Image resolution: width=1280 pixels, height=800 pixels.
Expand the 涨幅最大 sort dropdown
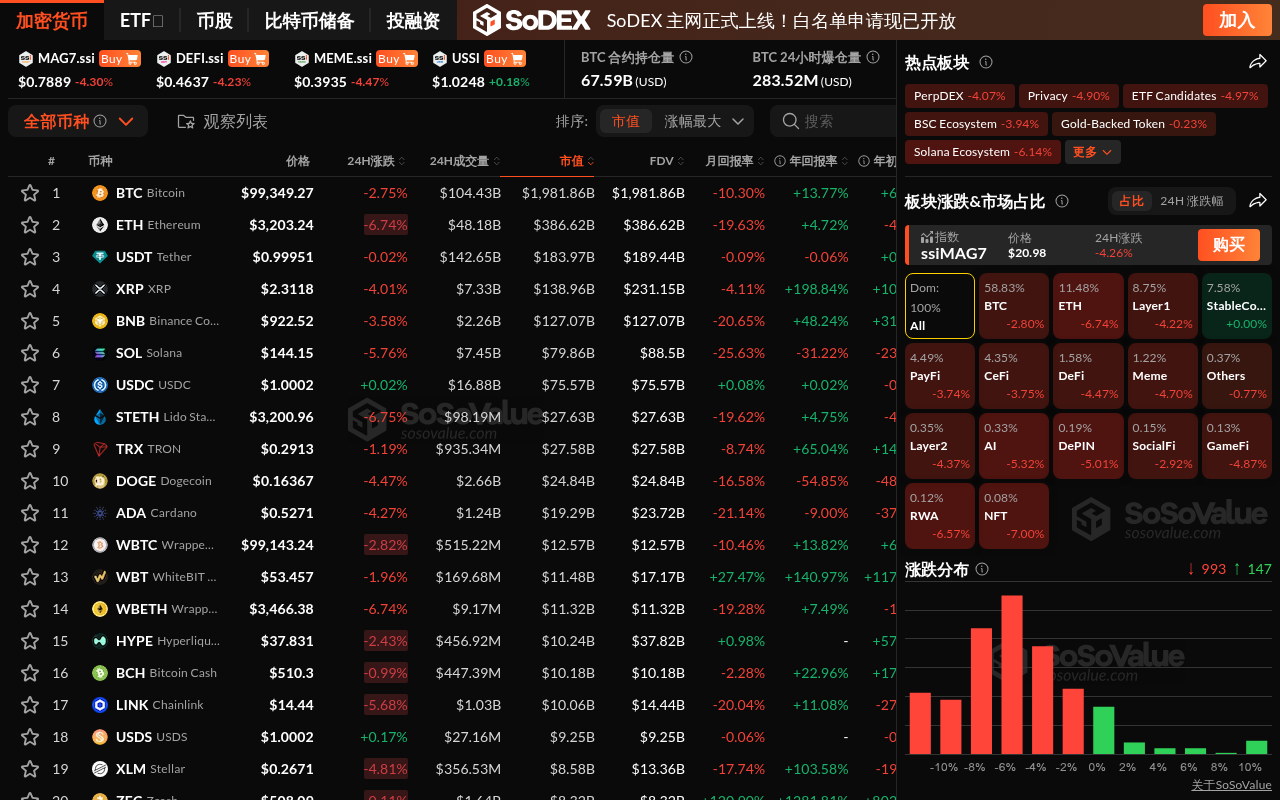tap(704, 121)
